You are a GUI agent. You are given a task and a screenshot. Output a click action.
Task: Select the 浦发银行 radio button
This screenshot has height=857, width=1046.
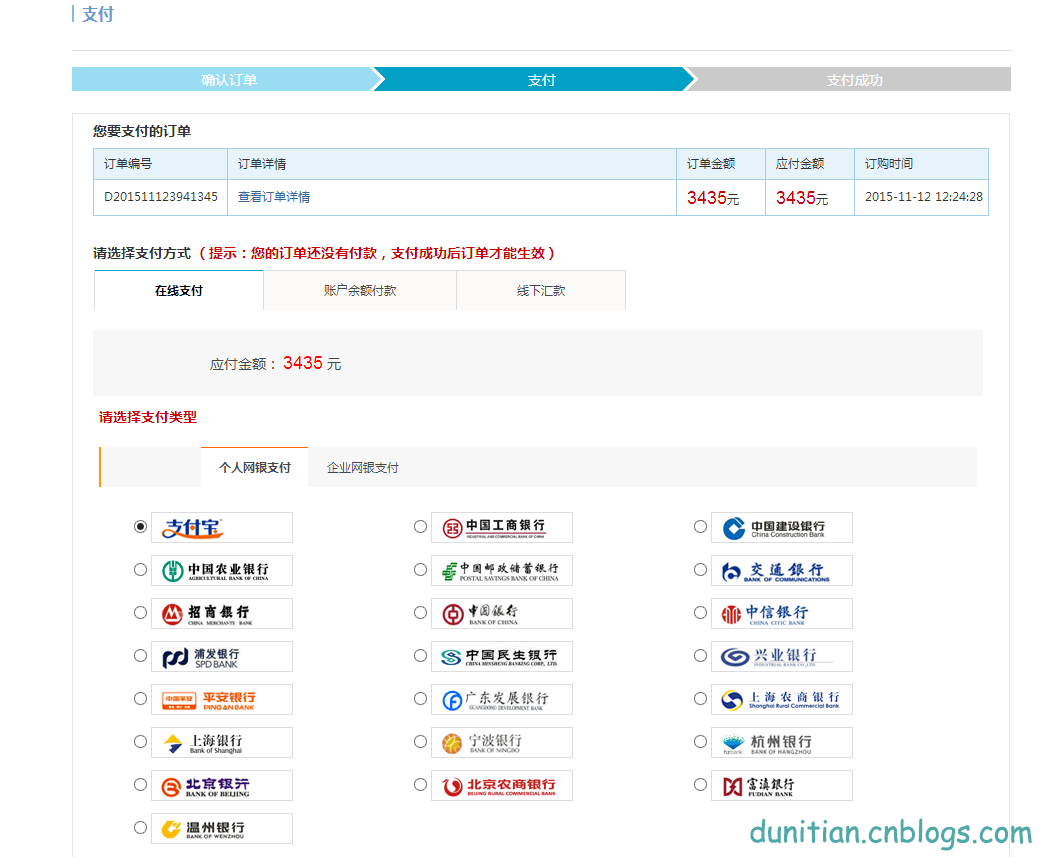coord(140,656)
